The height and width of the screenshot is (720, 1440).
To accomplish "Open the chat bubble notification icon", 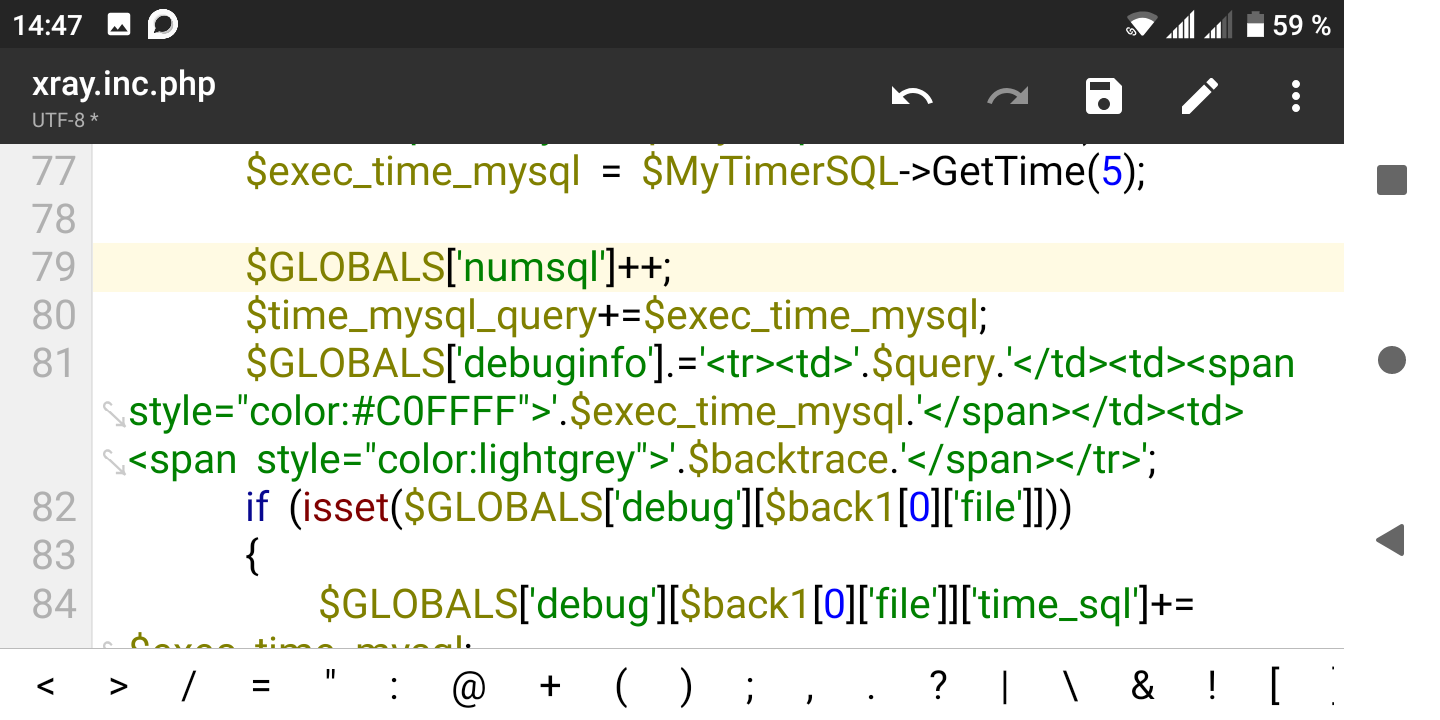I will (162, 25).
